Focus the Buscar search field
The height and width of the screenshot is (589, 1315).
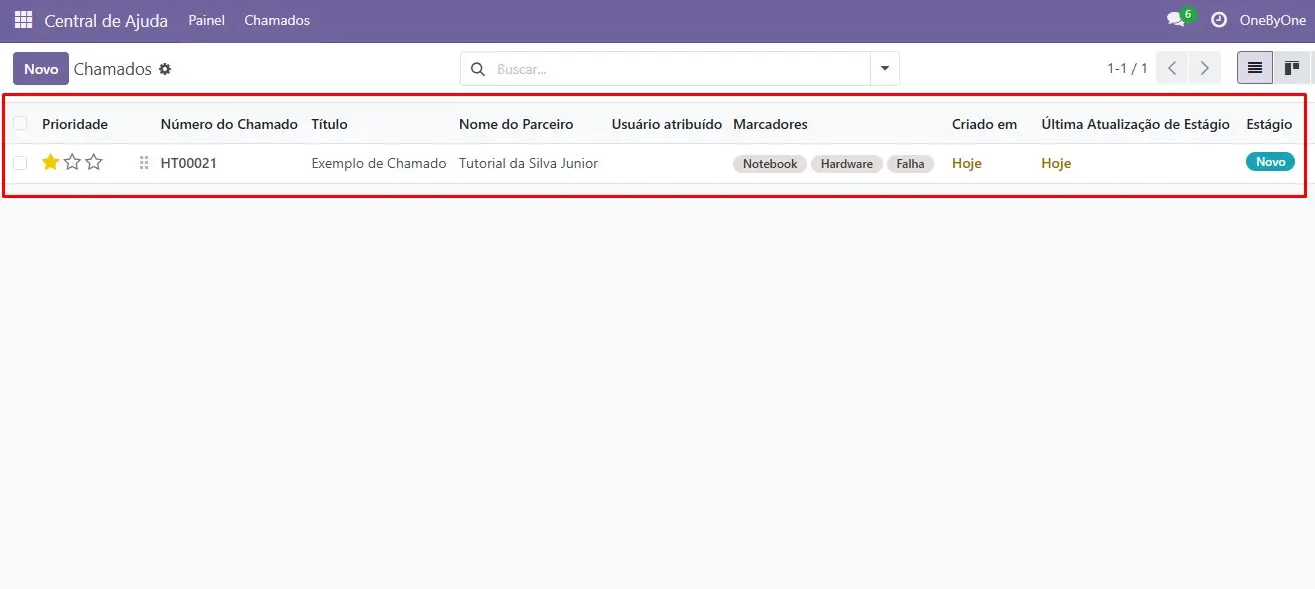pos(680,69)
